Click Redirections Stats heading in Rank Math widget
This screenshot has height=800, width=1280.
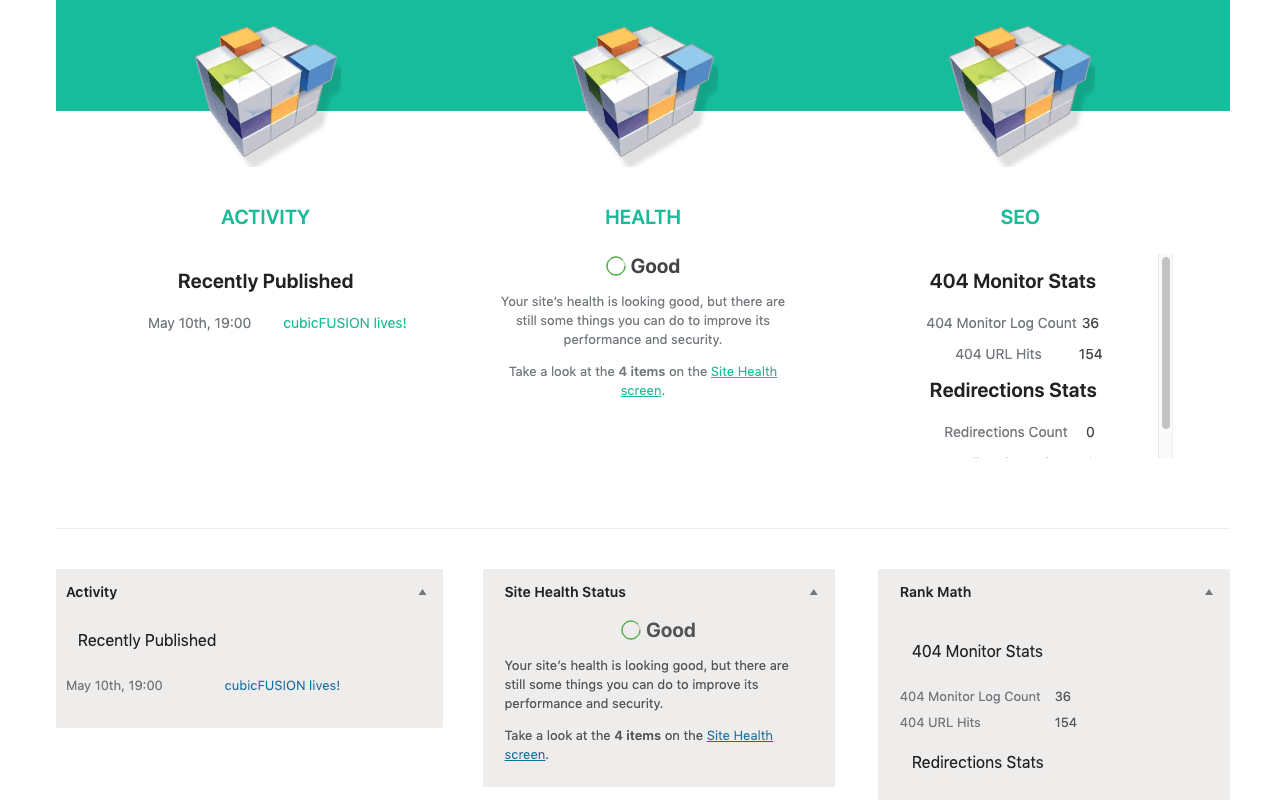coord(977,762)
